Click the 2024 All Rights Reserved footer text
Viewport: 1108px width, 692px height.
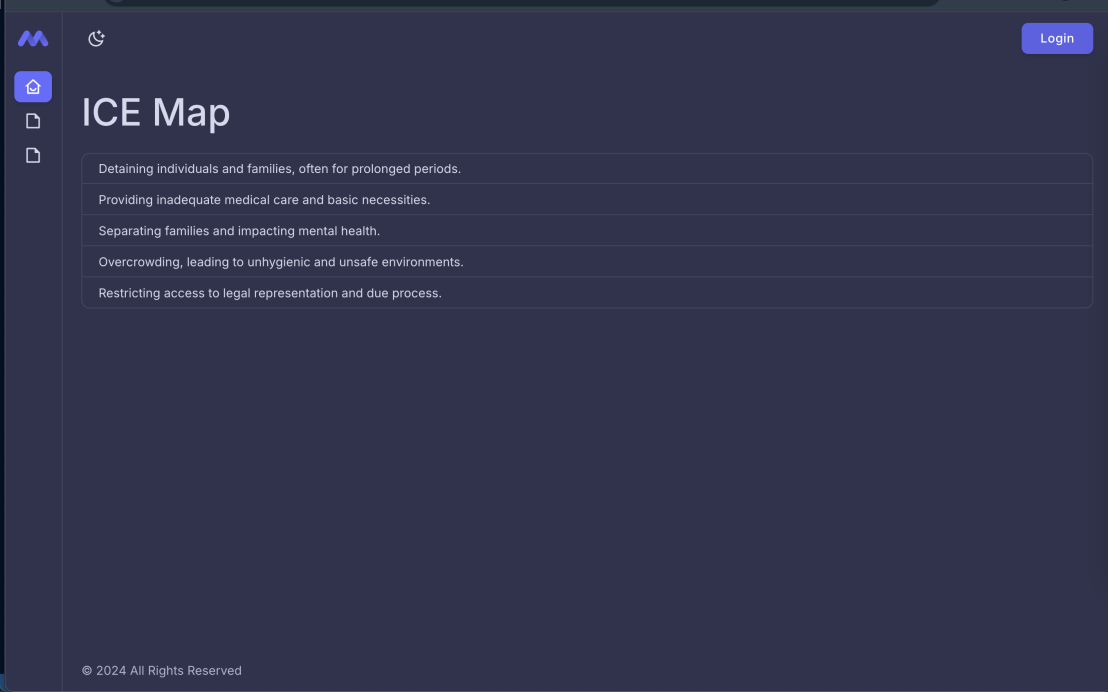pyautogui.click(x=162, y=670)
